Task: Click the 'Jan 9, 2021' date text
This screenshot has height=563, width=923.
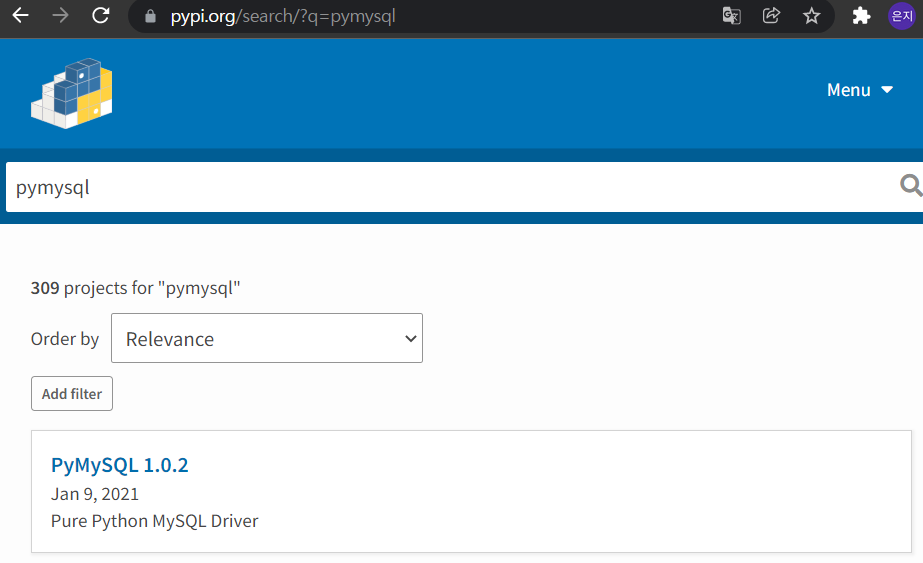Action: (95, 494)
